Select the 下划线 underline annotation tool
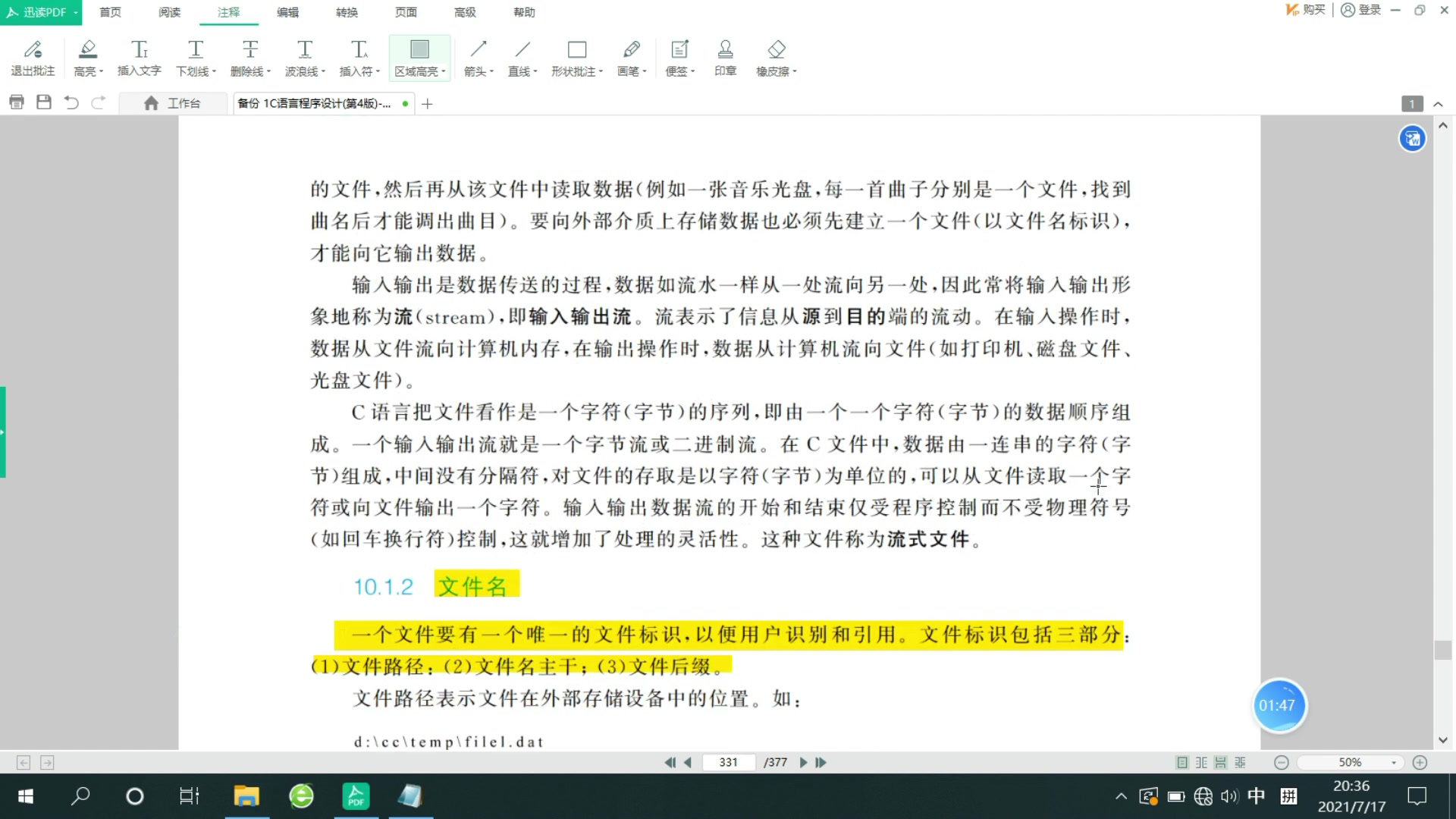The height and width of the screenshot is (819, 1456). [194, 53]
